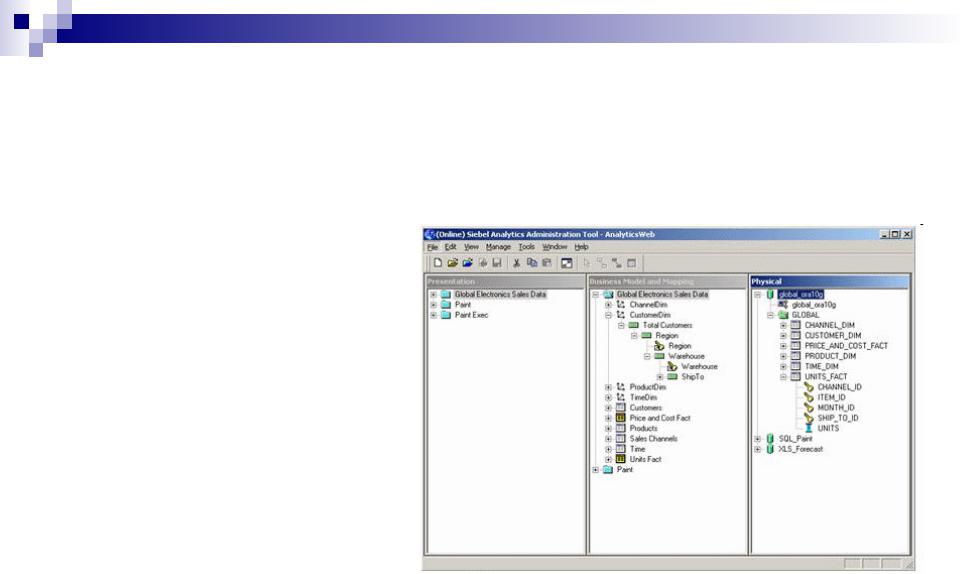Click the GLOBAL schema folder icon
Image resolution: width=960 pixels, height=574 pixels.
click(783, 315)
